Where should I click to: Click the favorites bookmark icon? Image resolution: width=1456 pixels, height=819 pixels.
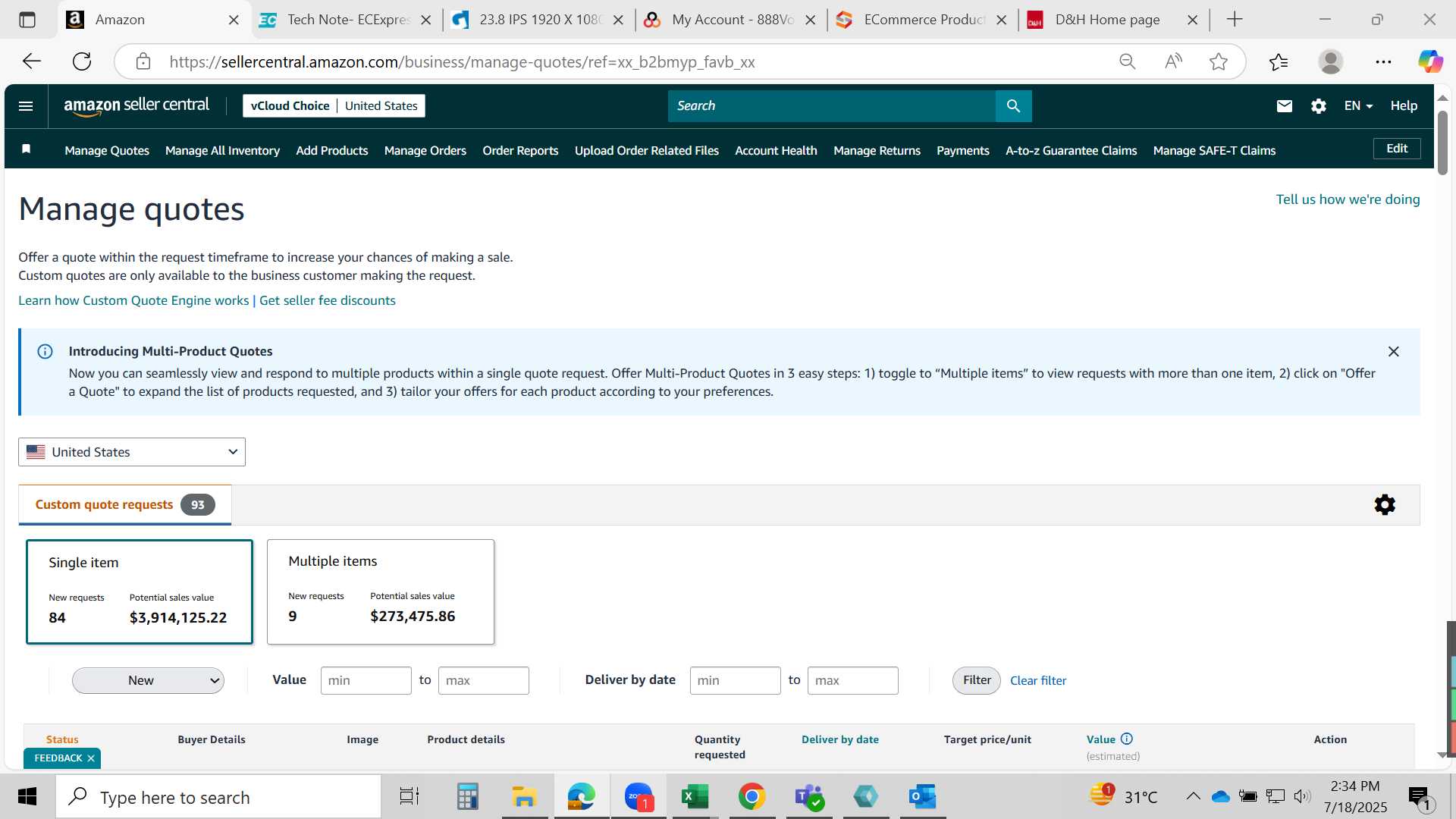(x=26, y=149)
